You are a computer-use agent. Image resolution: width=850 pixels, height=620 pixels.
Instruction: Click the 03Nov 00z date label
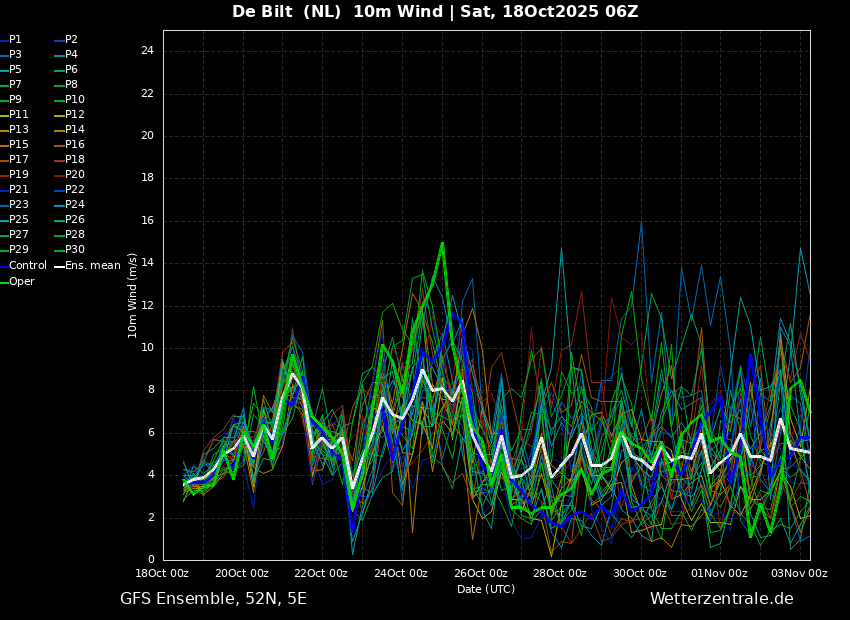tap(801, 573)
